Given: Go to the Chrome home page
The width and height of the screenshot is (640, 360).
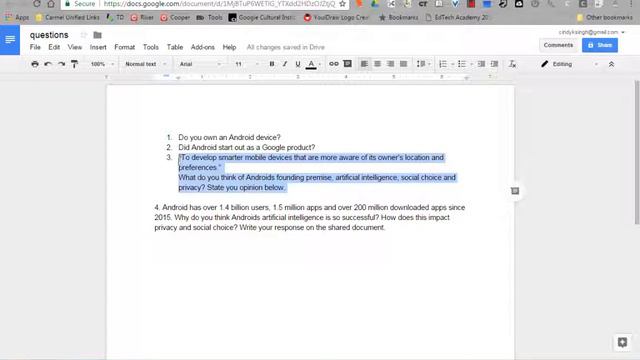Looking at the screenshot, I should (51, 4).
